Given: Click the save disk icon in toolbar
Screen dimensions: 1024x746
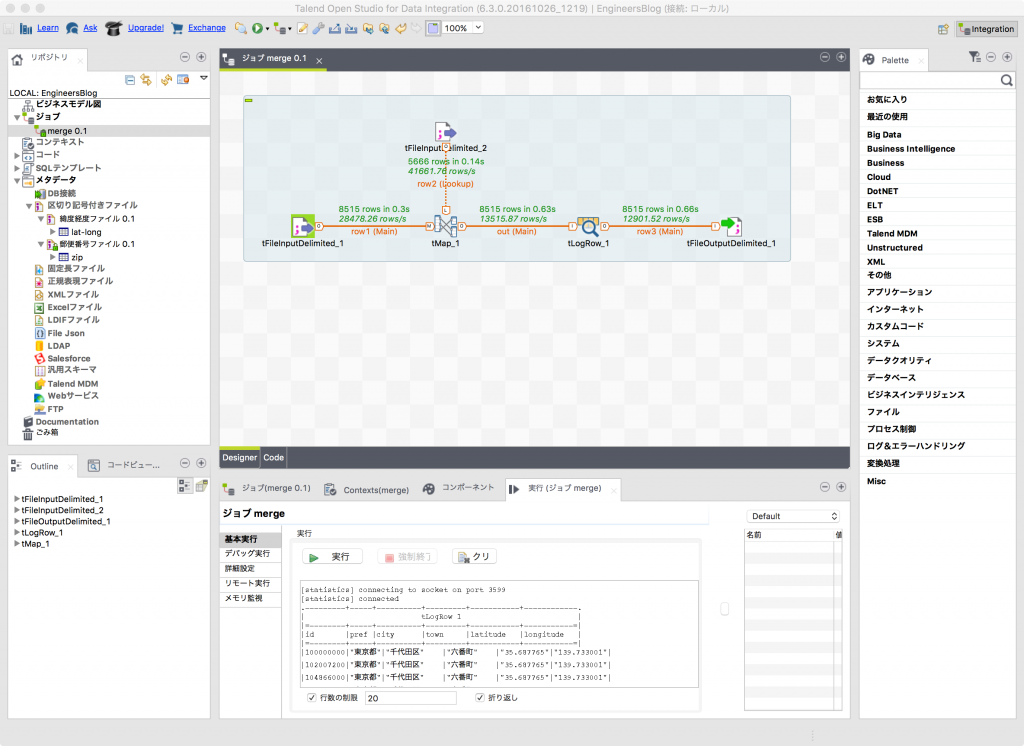Looking at the screenshot, I should [x=8, y=28].
